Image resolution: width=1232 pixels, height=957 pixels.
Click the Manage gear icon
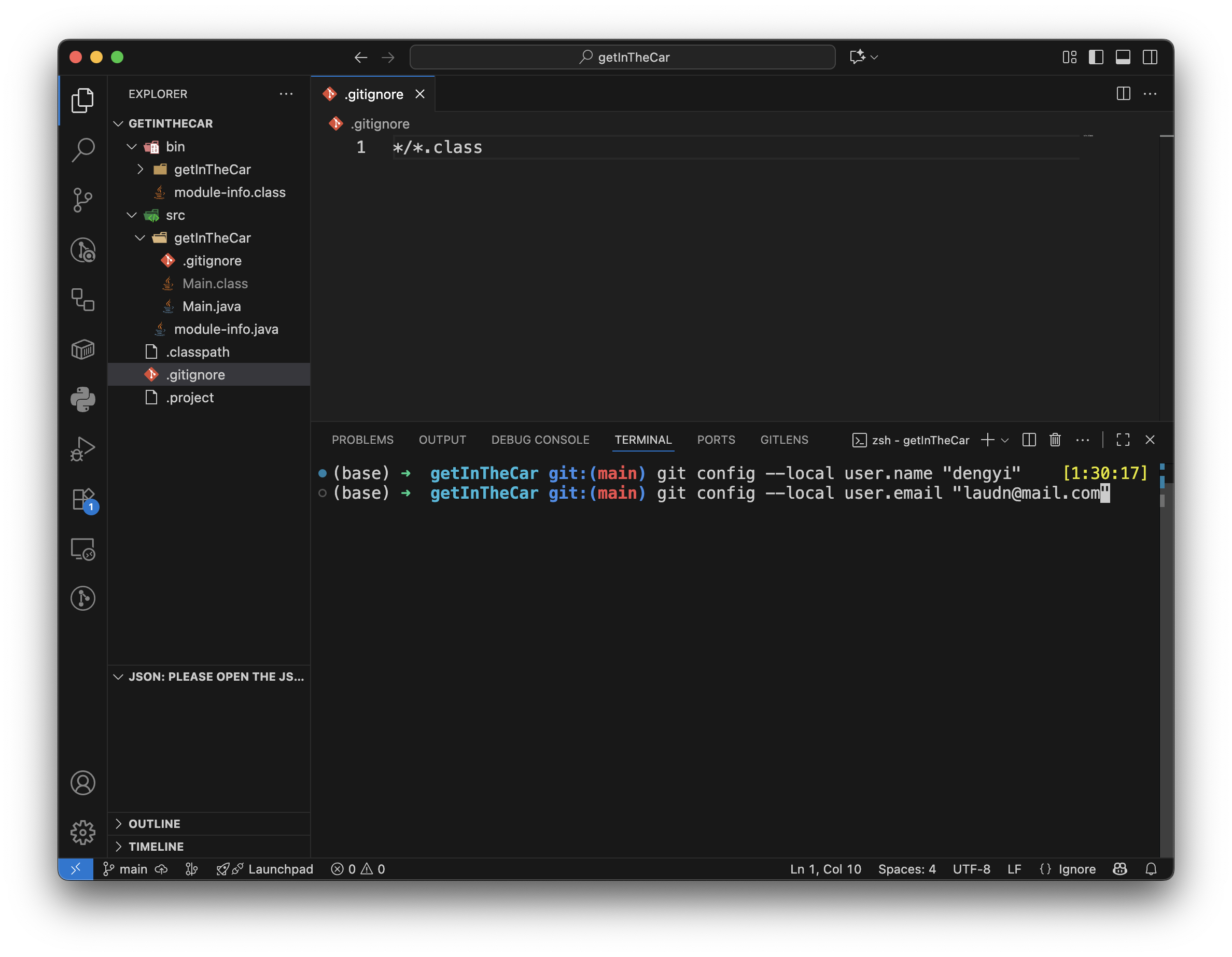[83, 833]
